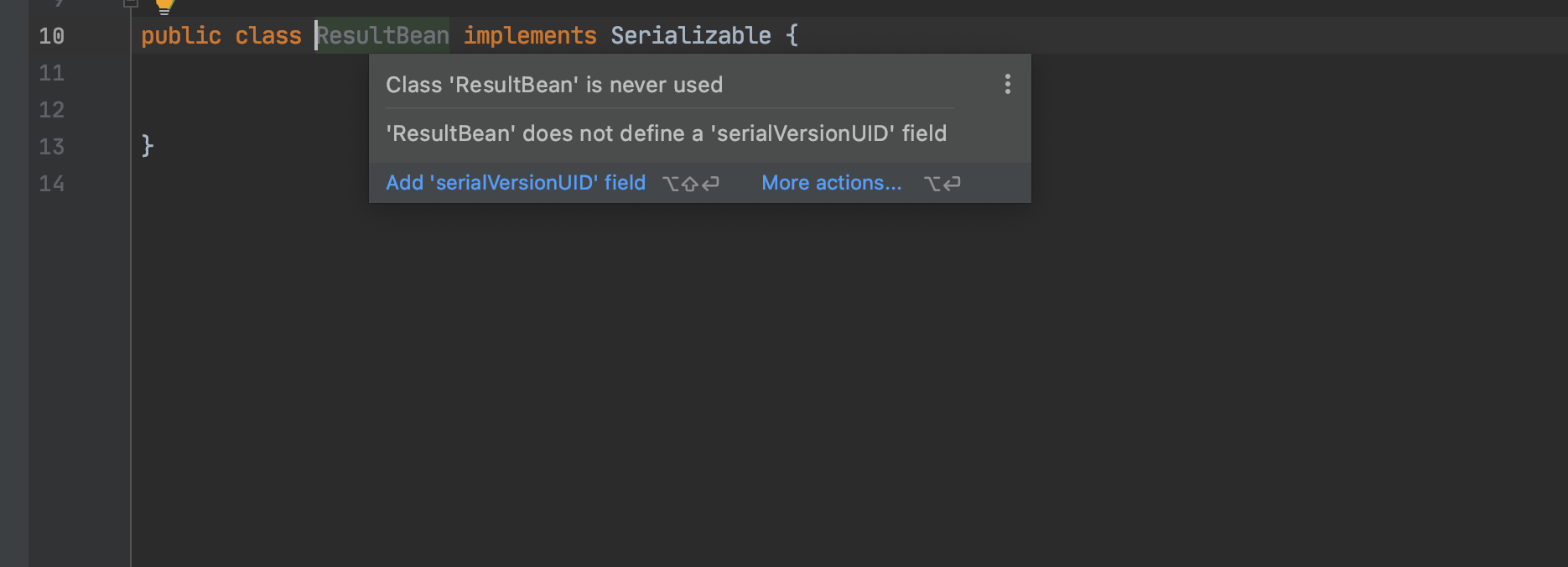Click line number 11 in the gutter
The image size is (1568, 567).
(x=51, y=73)
